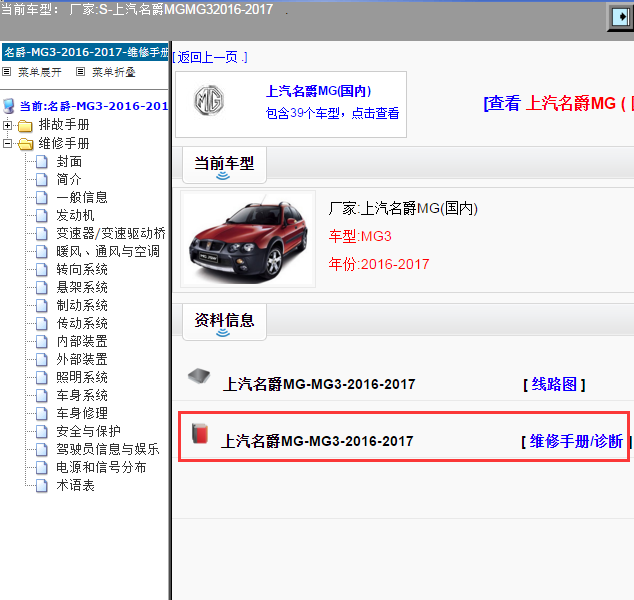Click the menu icon before 菜单展开
Viewport: 634px width, 600px height.
point(6,72)
